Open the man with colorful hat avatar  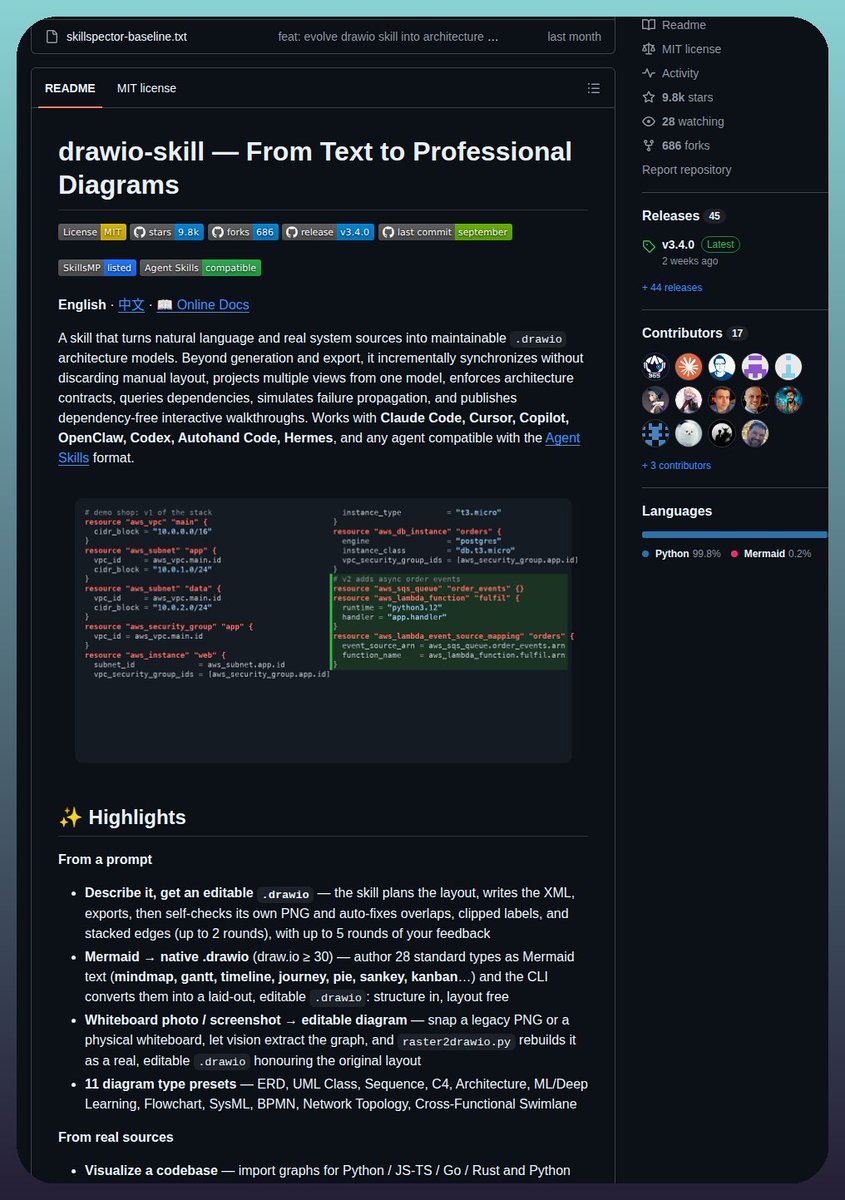click(789, 400)
